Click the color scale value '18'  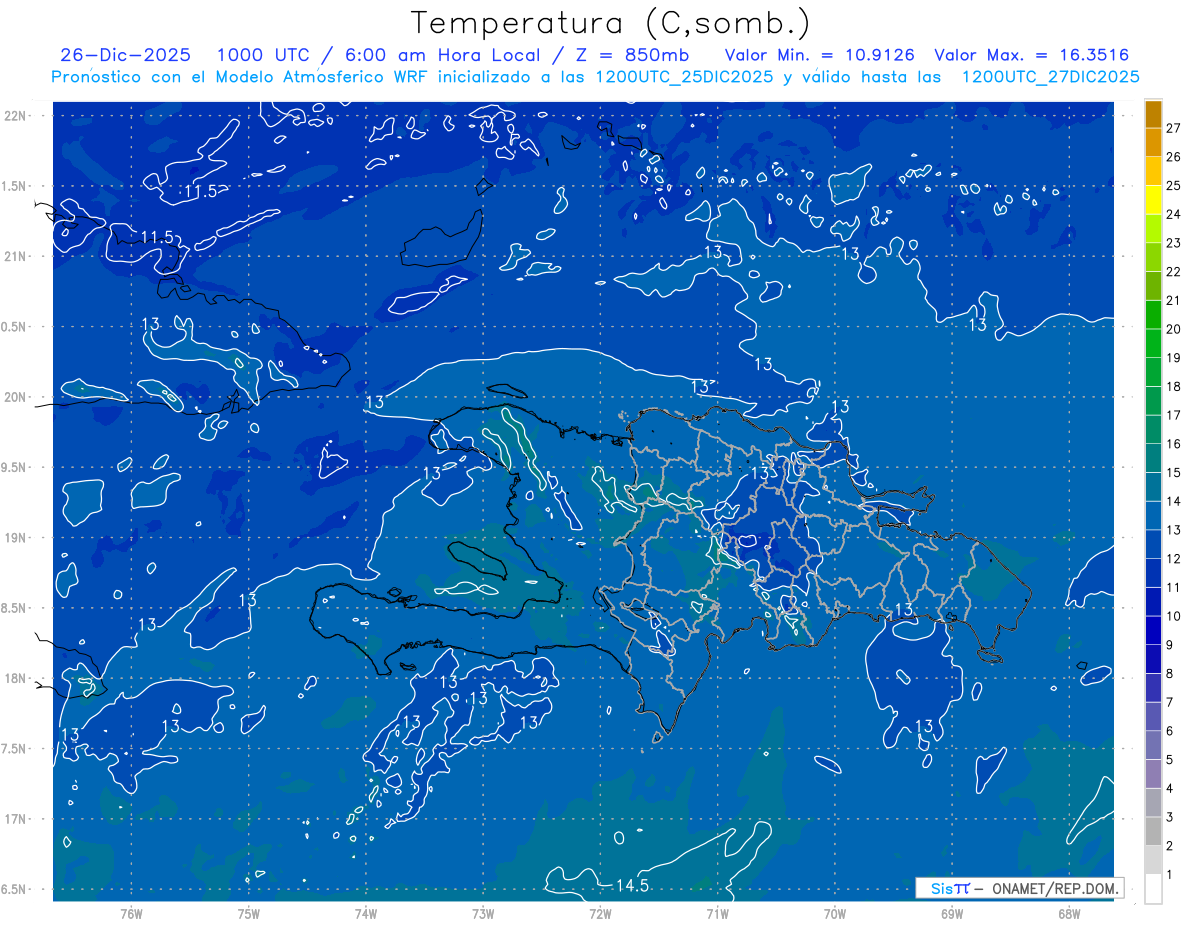coord(1174,386)
